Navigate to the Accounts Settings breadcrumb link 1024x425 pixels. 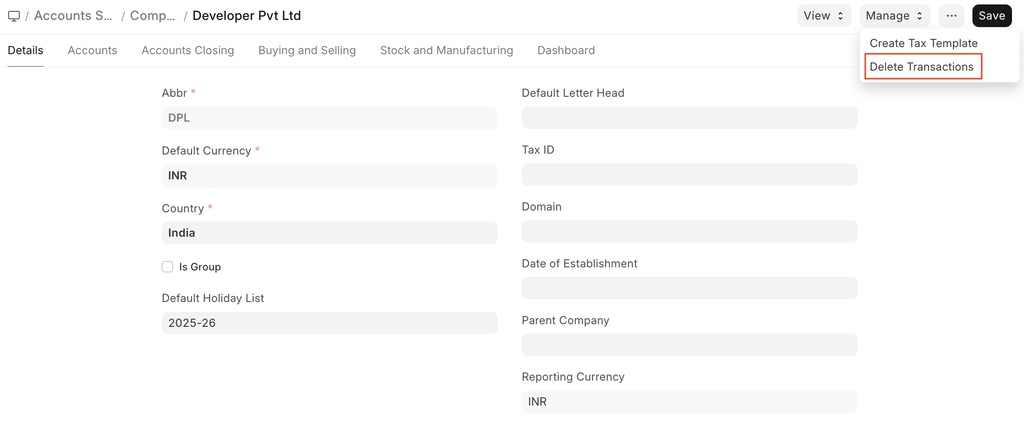(x=74, y=16)
